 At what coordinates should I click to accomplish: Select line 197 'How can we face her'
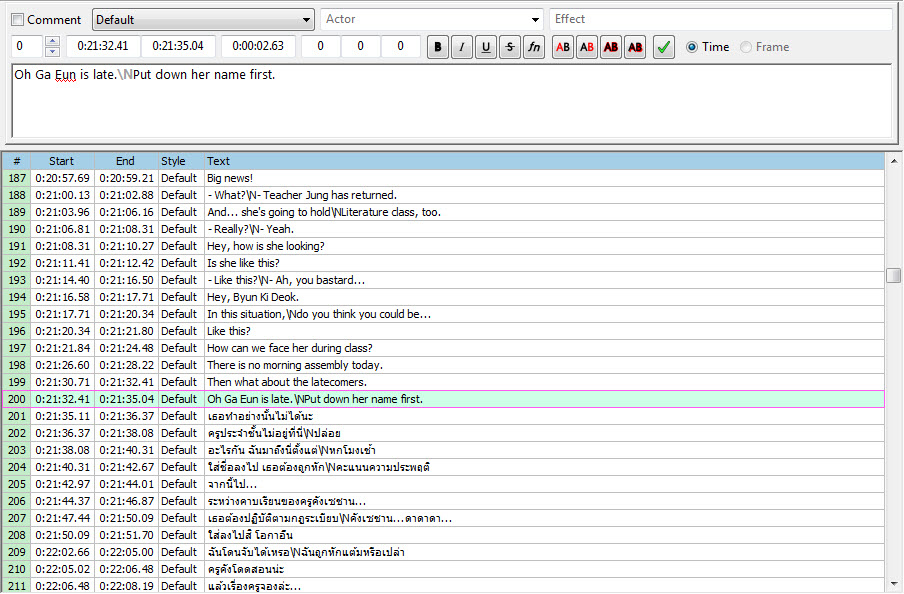click(443, 348)
